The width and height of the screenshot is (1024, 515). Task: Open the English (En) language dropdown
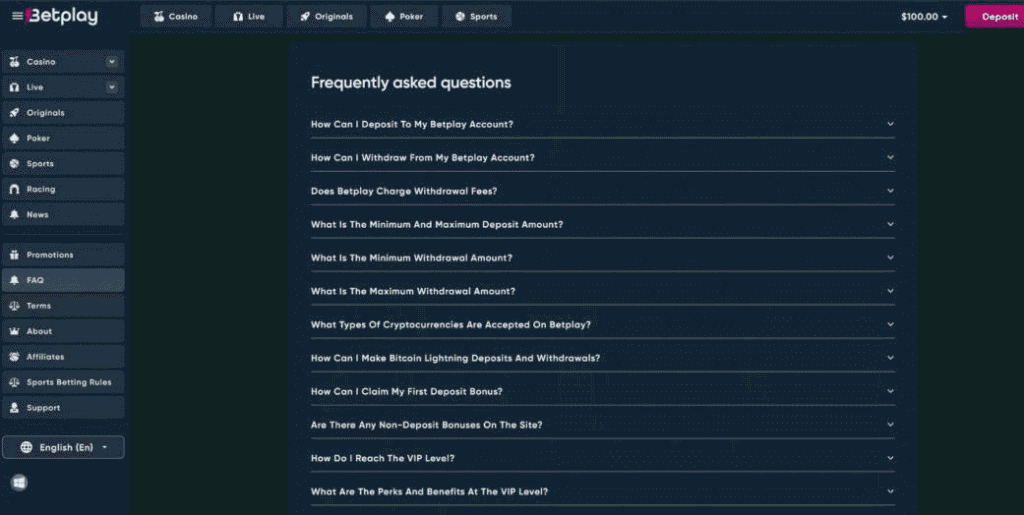click(64, 447)
